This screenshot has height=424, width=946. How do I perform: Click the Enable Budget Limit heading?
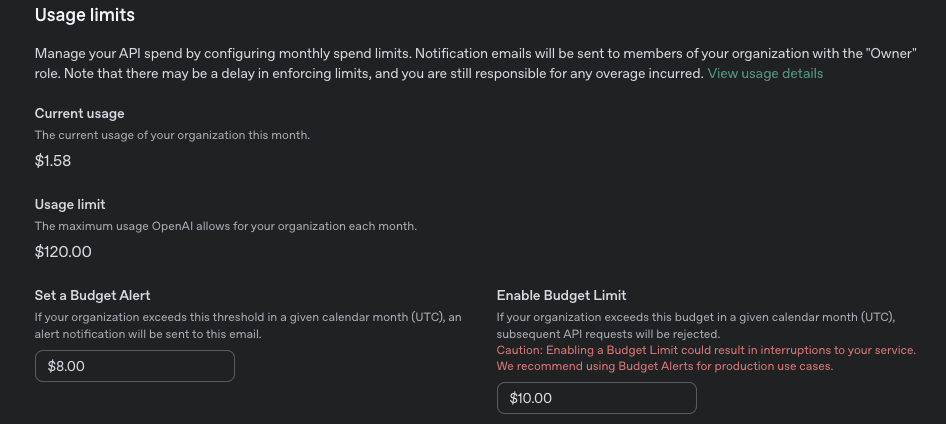[561, 295]
